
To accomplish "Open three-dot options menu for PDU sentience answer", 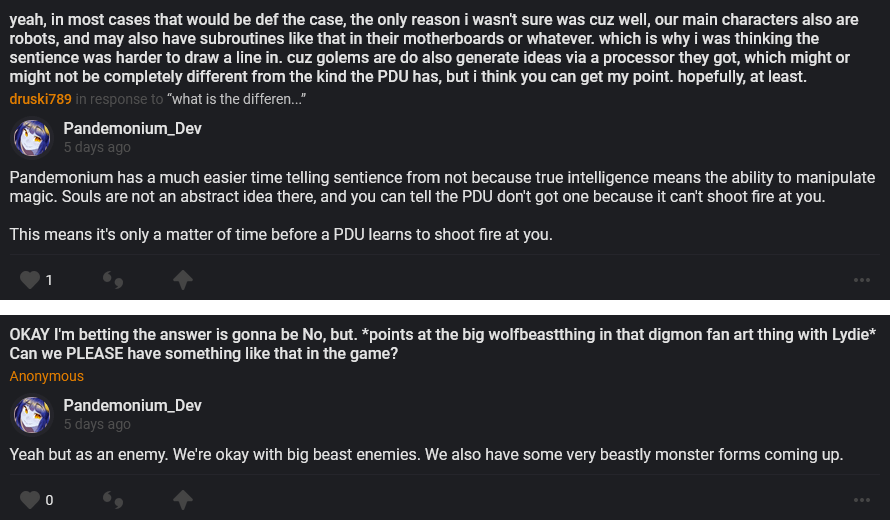I will [862, 280].
